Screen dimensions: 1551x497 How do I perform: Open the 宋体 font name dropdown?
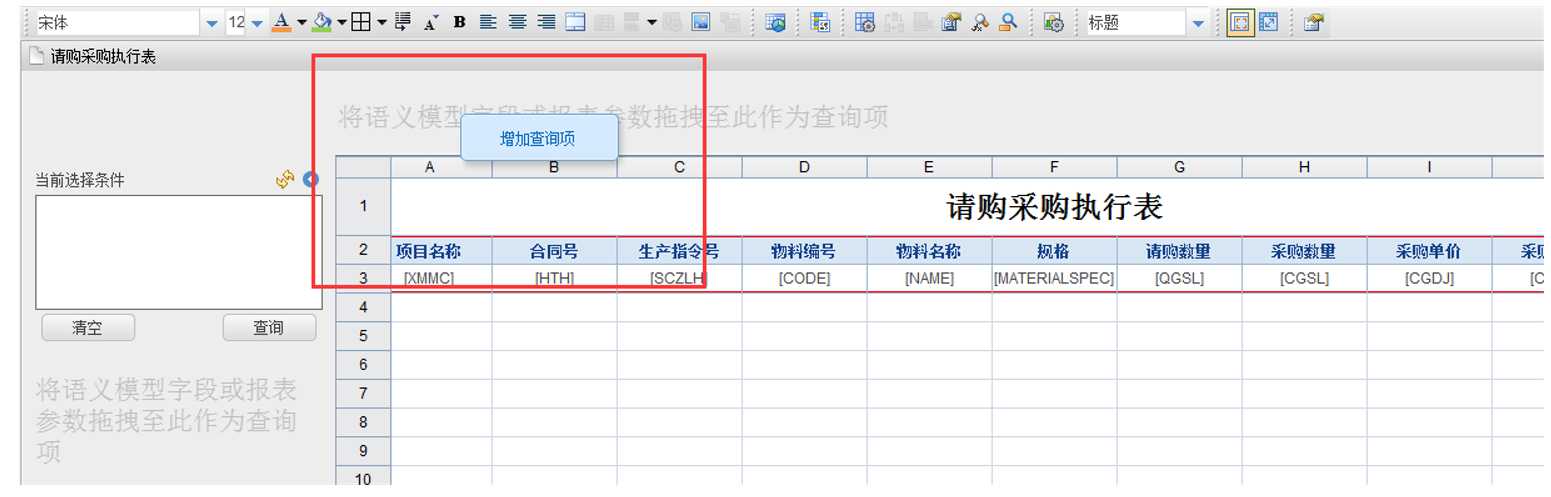(x=211, y=23)
